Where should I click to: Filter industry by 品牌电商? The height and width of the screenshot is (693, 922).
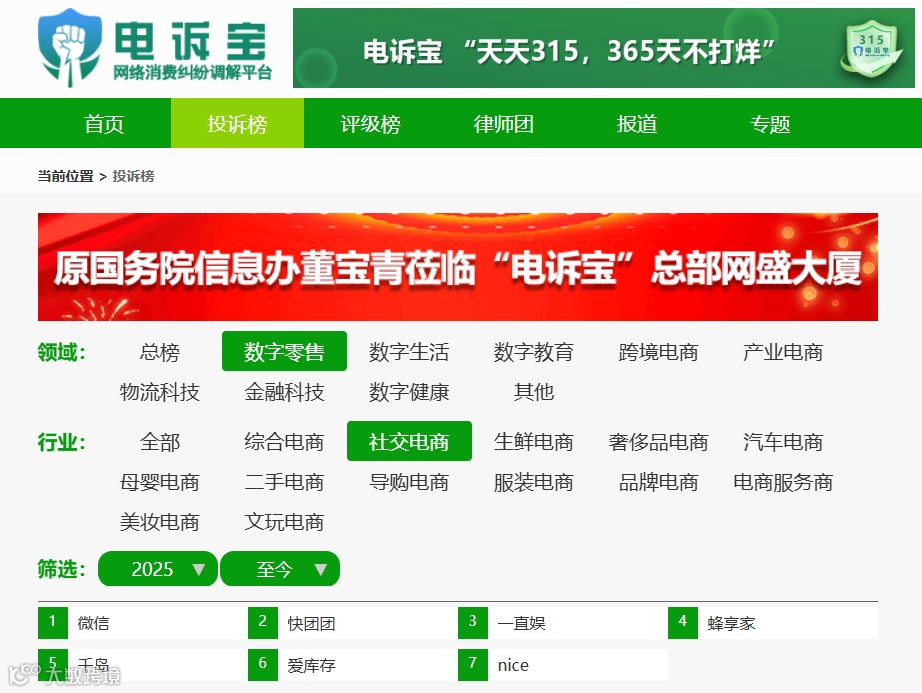658,482
